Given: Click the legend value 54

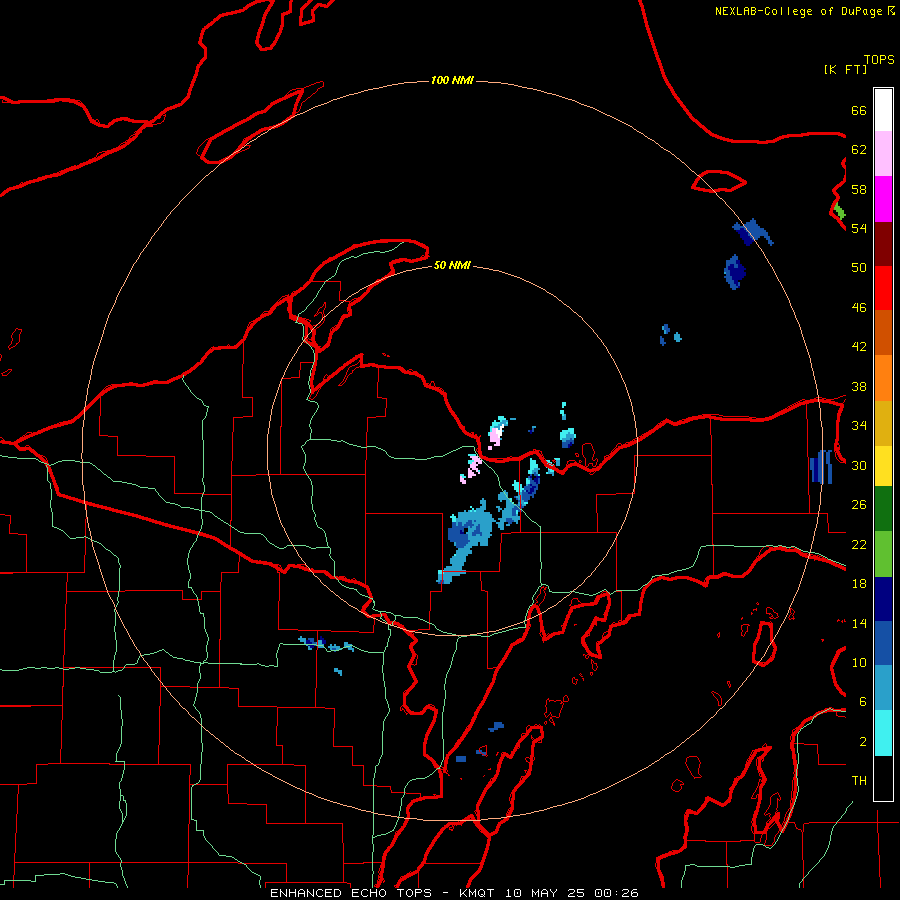Looking at the screenshot, I should pyautogui.click(x=859, y=228).
